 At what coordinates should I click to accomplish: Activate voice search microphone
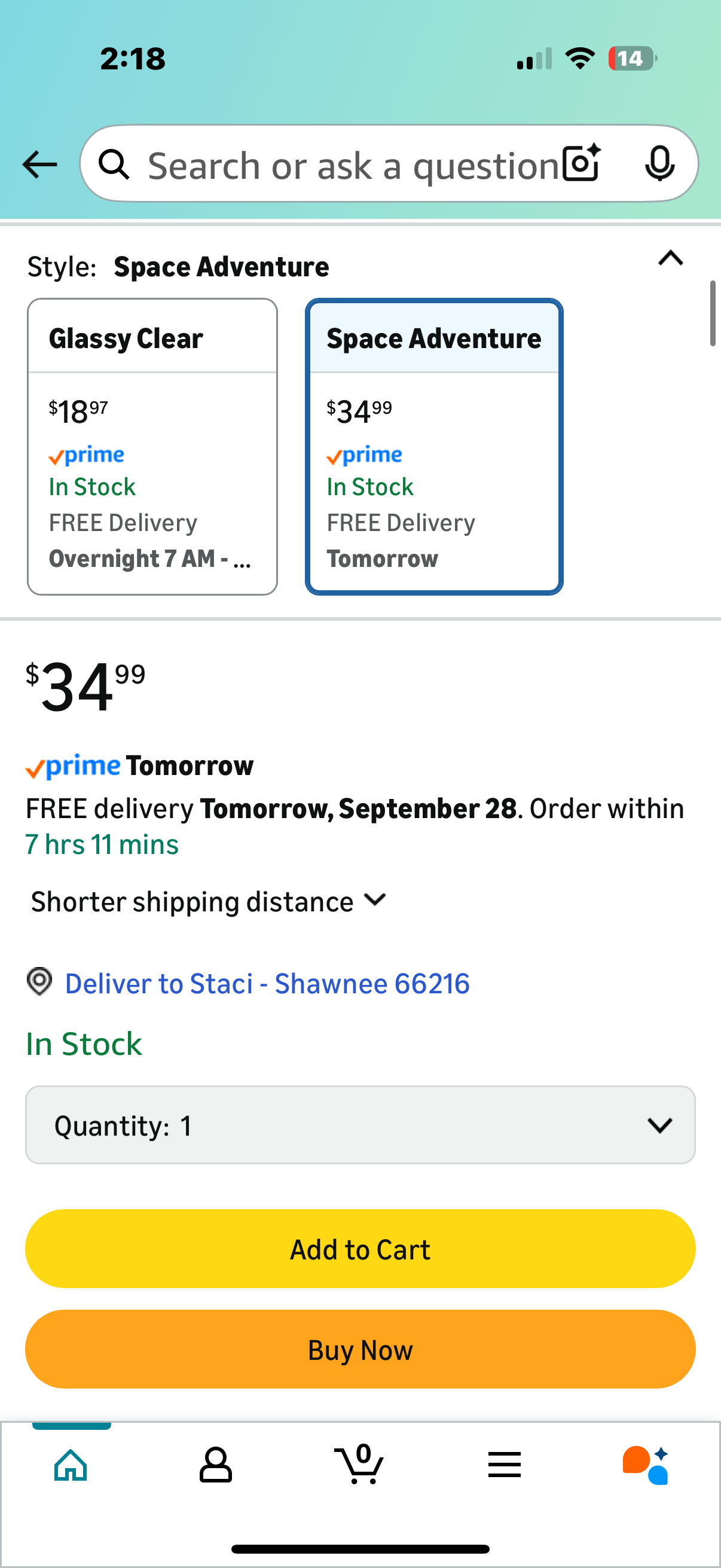click(x=659, y=164)
